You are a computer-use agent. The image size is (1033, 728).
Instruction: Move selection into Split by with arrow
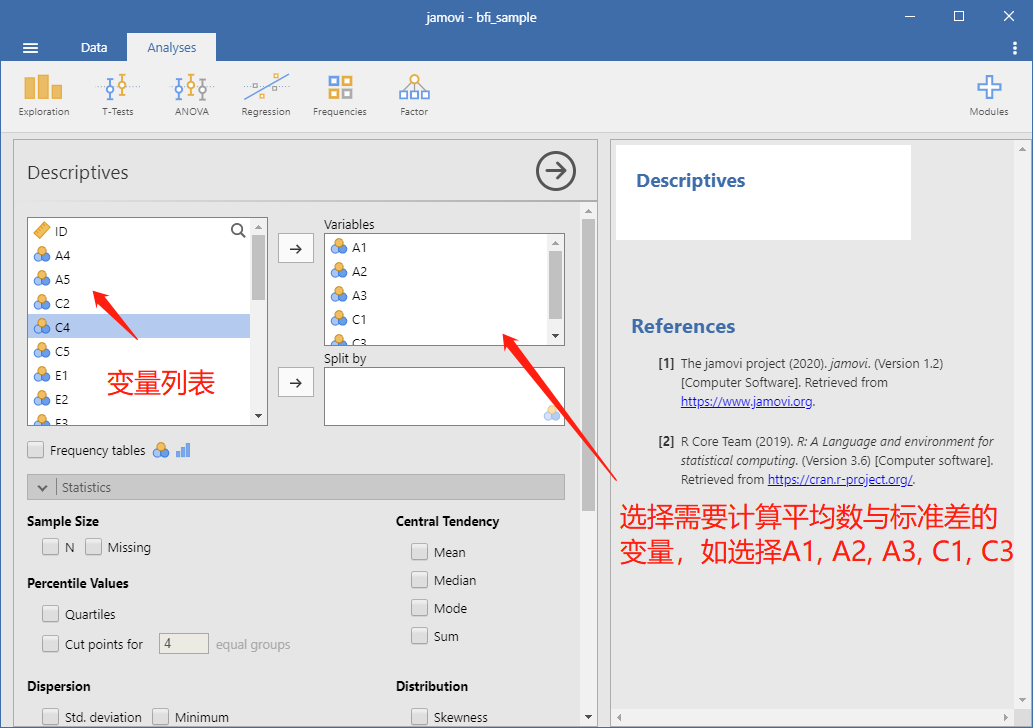point(296,383)
